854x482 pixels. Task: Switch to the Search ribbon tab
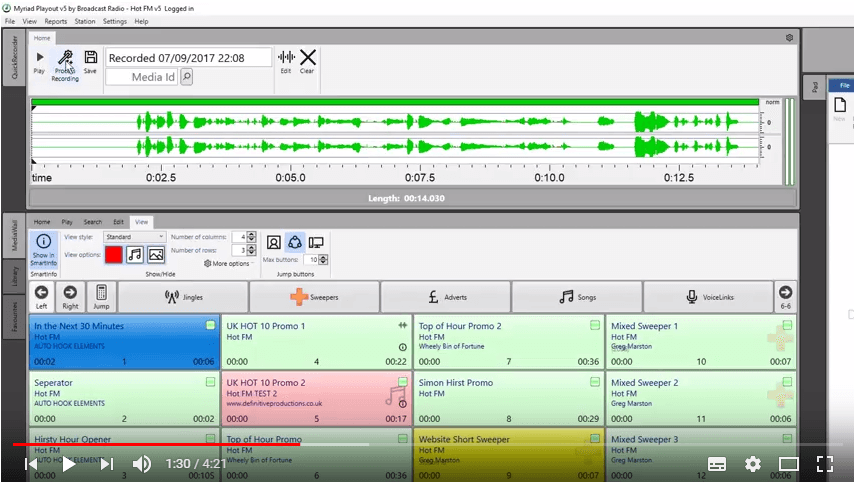point(92,222)
